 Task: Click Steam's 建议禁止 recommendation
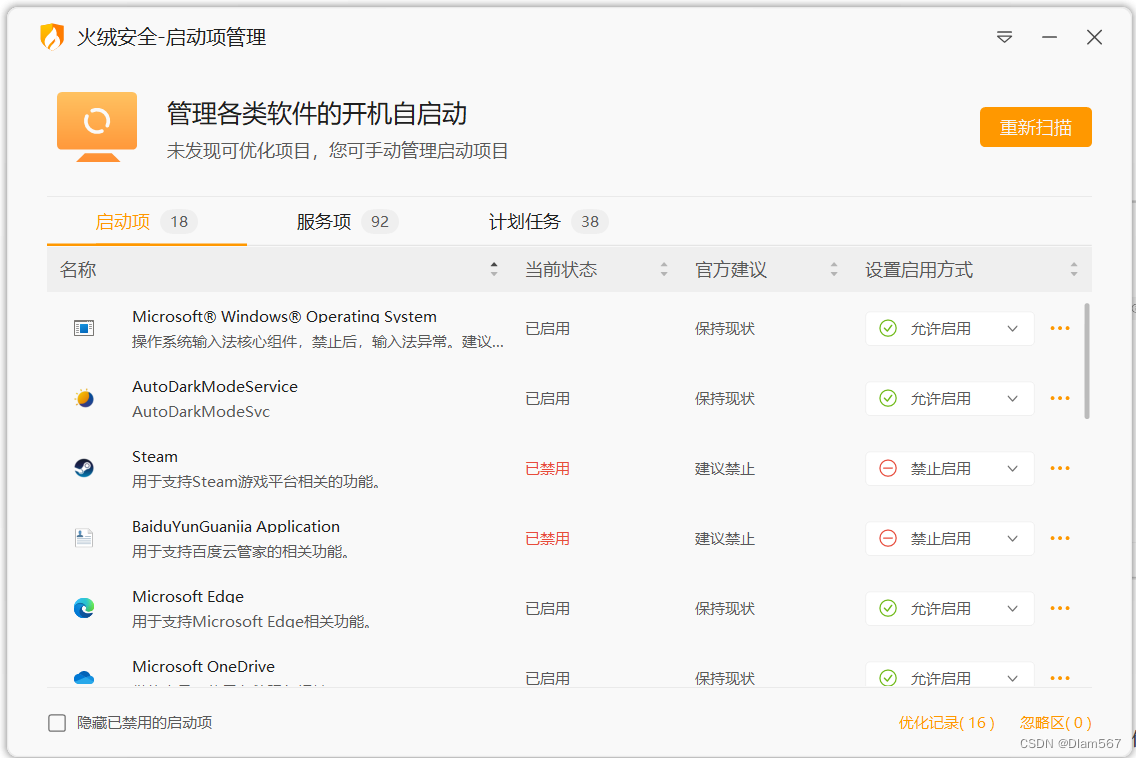[724, 469]
